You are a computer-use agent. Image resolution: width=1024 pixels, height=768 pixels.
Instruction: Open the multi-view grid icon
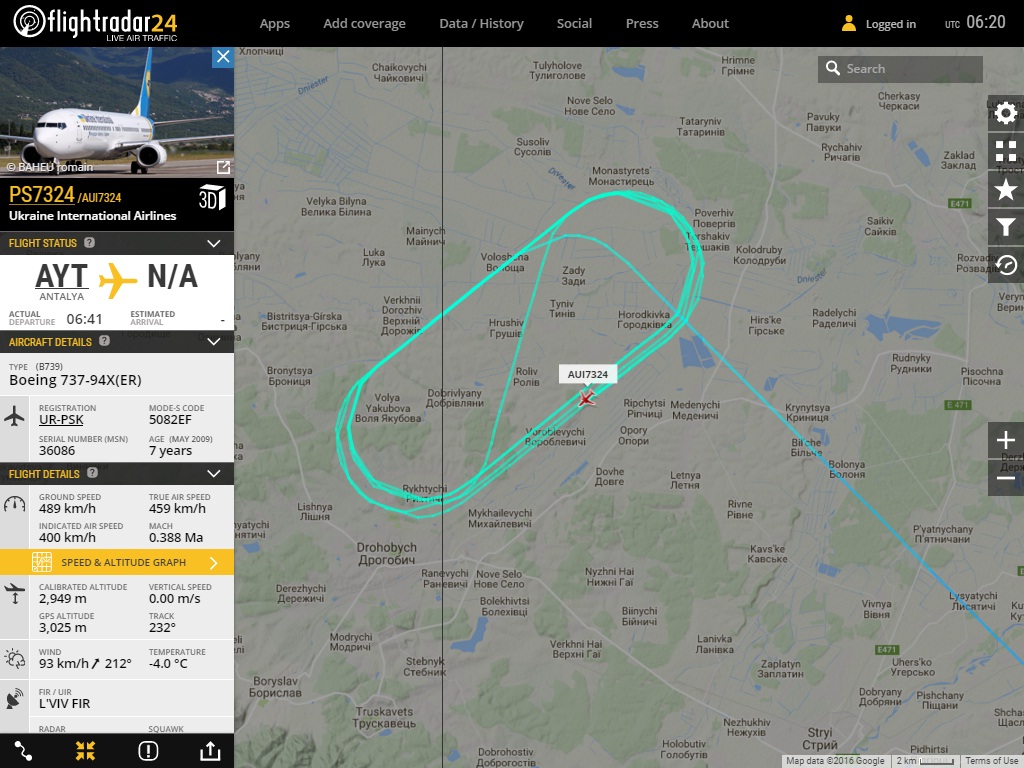click(x=1006, y=152)
